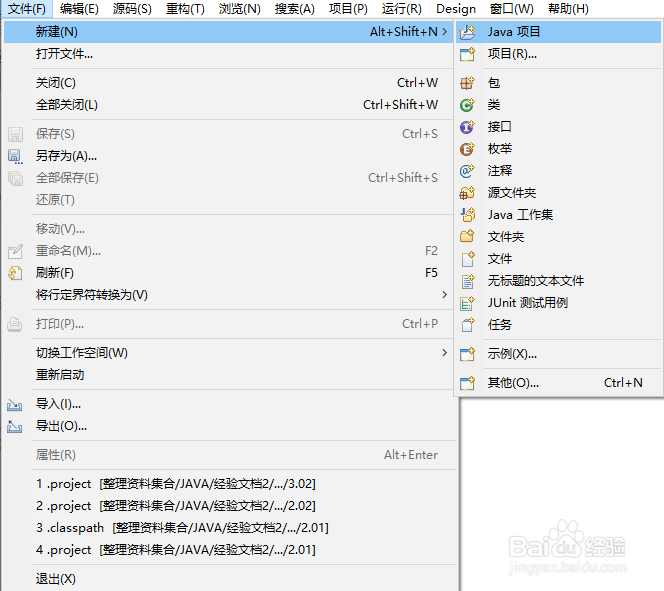Select 示例(X)... entry label
This screenshot has width=664, height=591.
pos(512,354)
